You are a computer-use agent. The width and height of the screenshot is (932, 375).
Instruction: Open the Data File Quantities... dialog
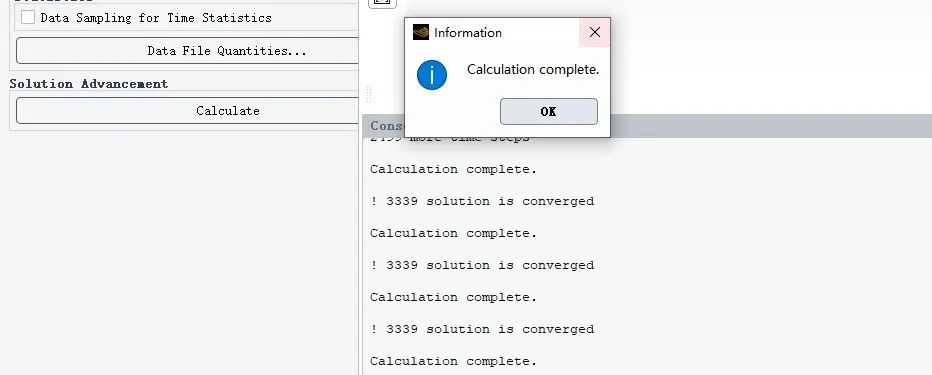(187, 51)
